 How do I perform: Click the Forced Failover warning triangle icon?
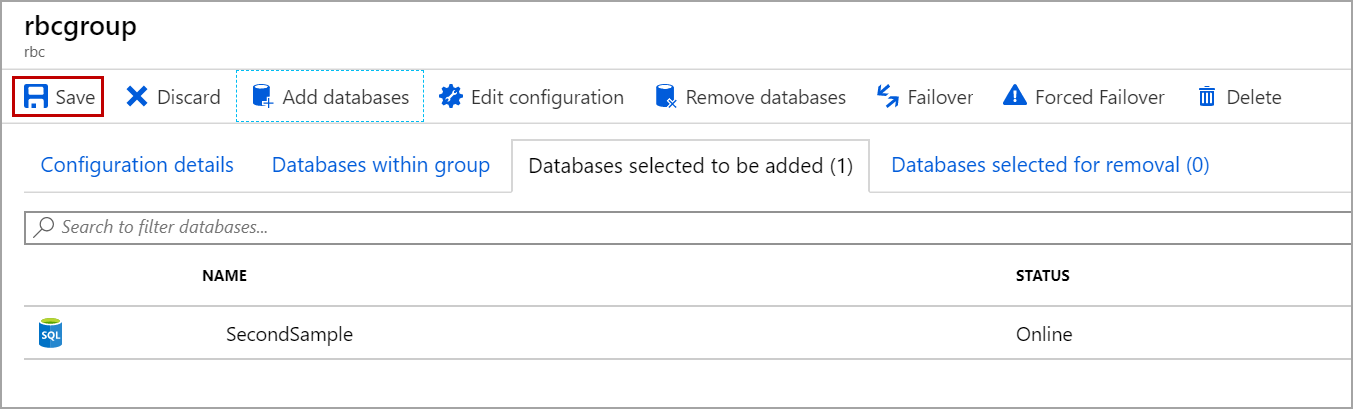click(x=1014, y=97)
